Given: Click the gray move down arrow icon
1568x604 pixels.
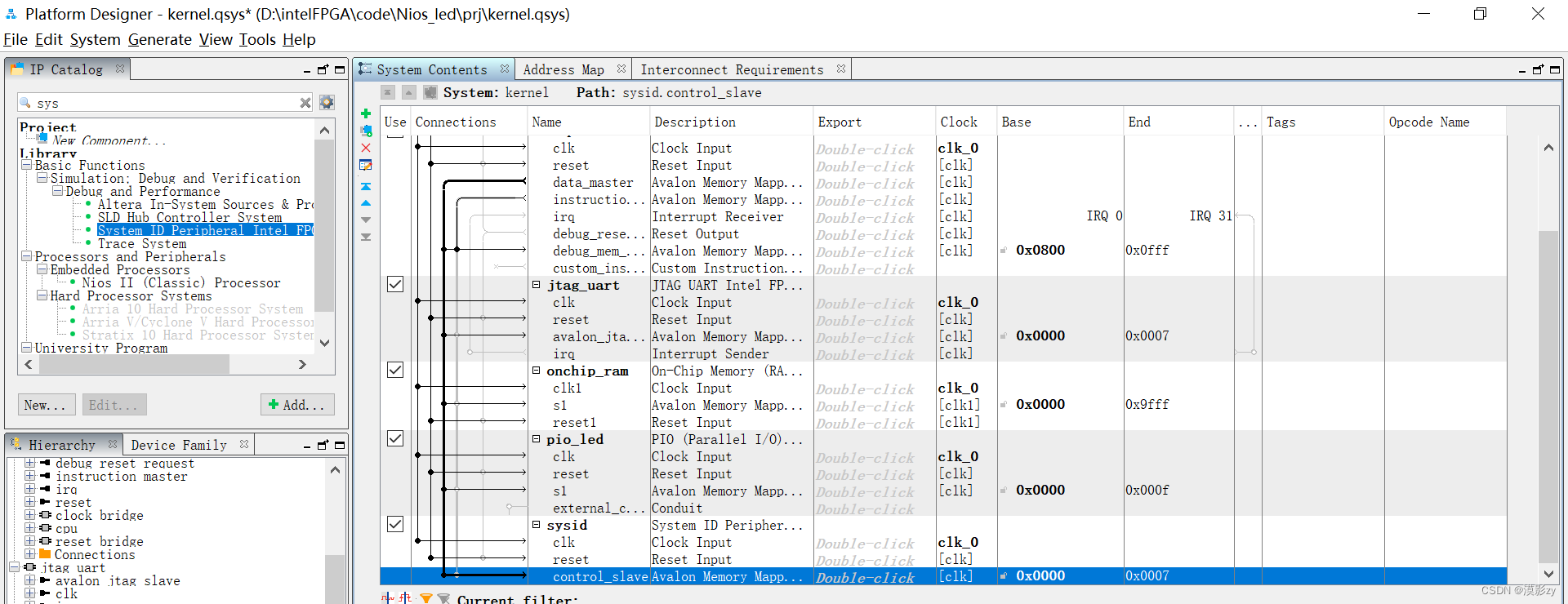Looking at the screenshot, I should coord(366,220).
